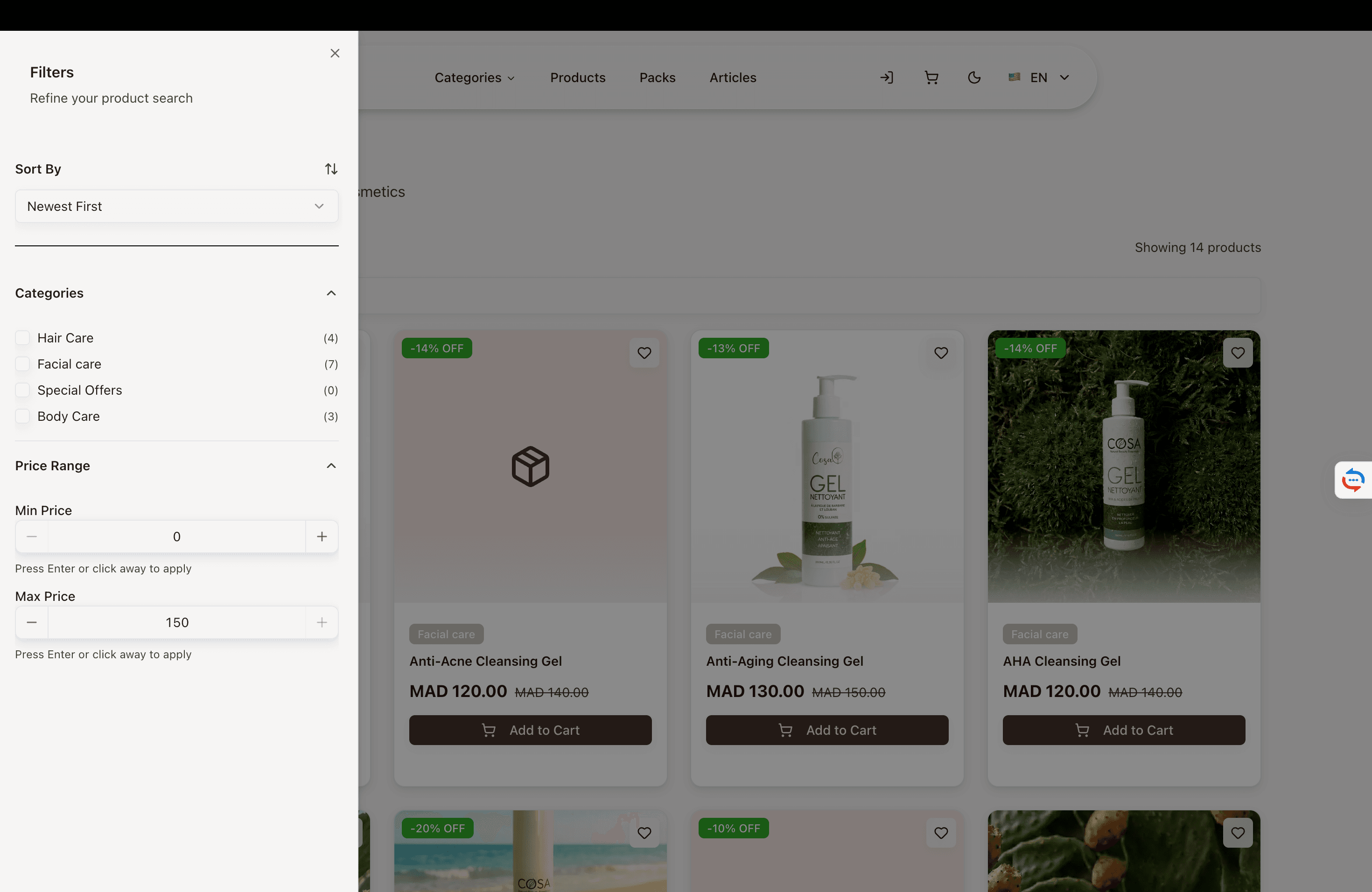1372x892 pixels.
Task: Go to the Products page
Action: point(578,78)
